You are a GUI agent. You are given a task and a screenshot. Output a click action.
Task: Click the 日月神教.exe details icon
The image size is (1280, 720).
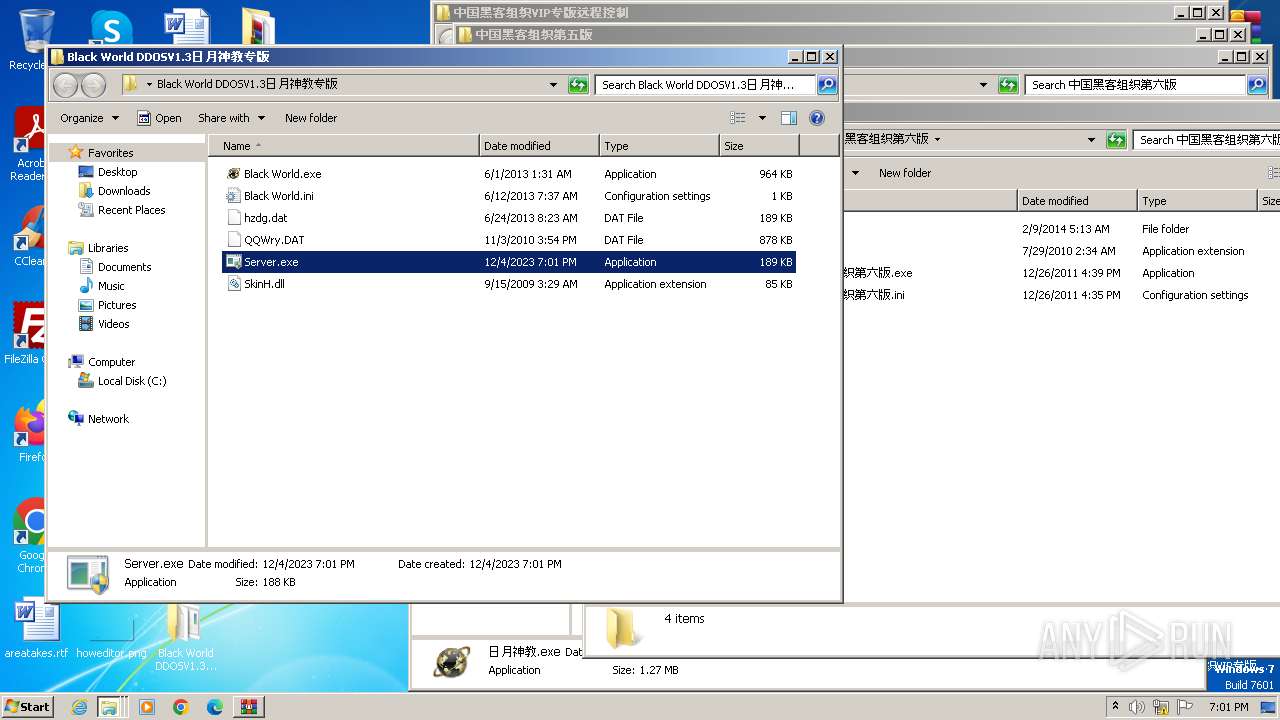click(452, 661)
